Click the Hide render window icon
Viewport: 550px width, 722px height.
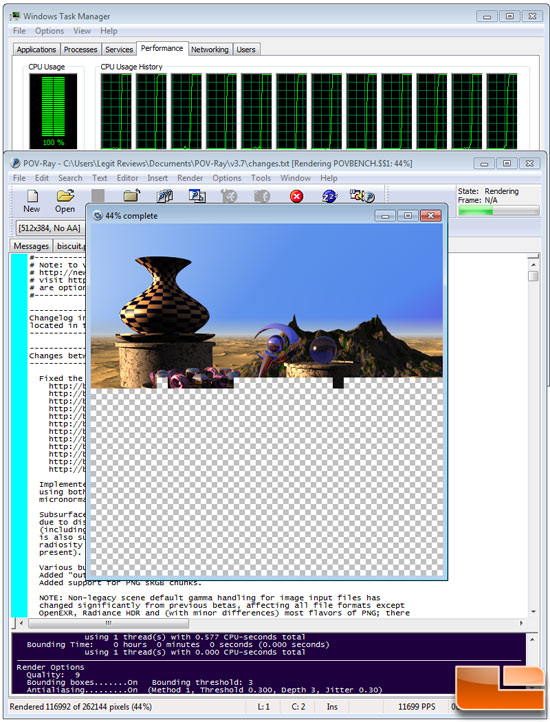[x=197, y=197]
